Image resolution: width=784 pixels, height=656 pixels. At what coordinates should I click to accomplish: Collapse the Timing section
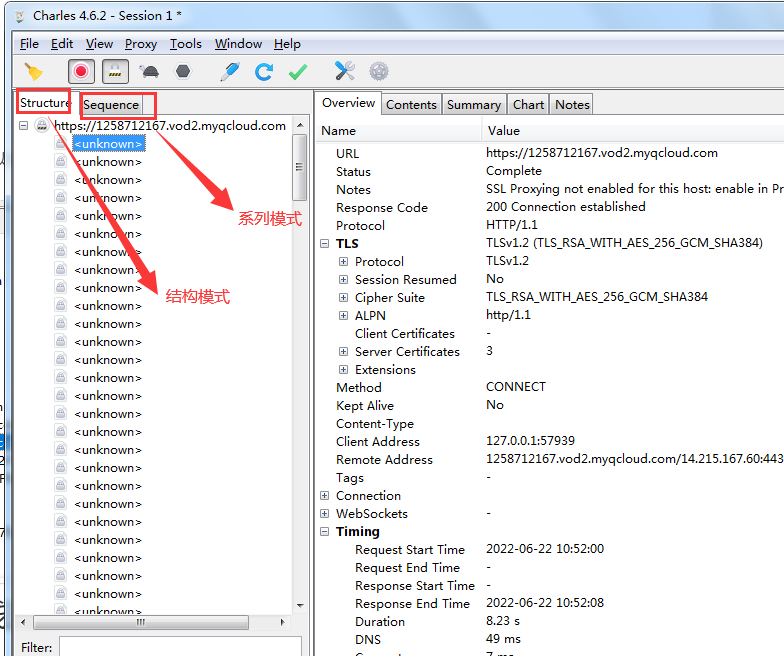click(324, 532)
